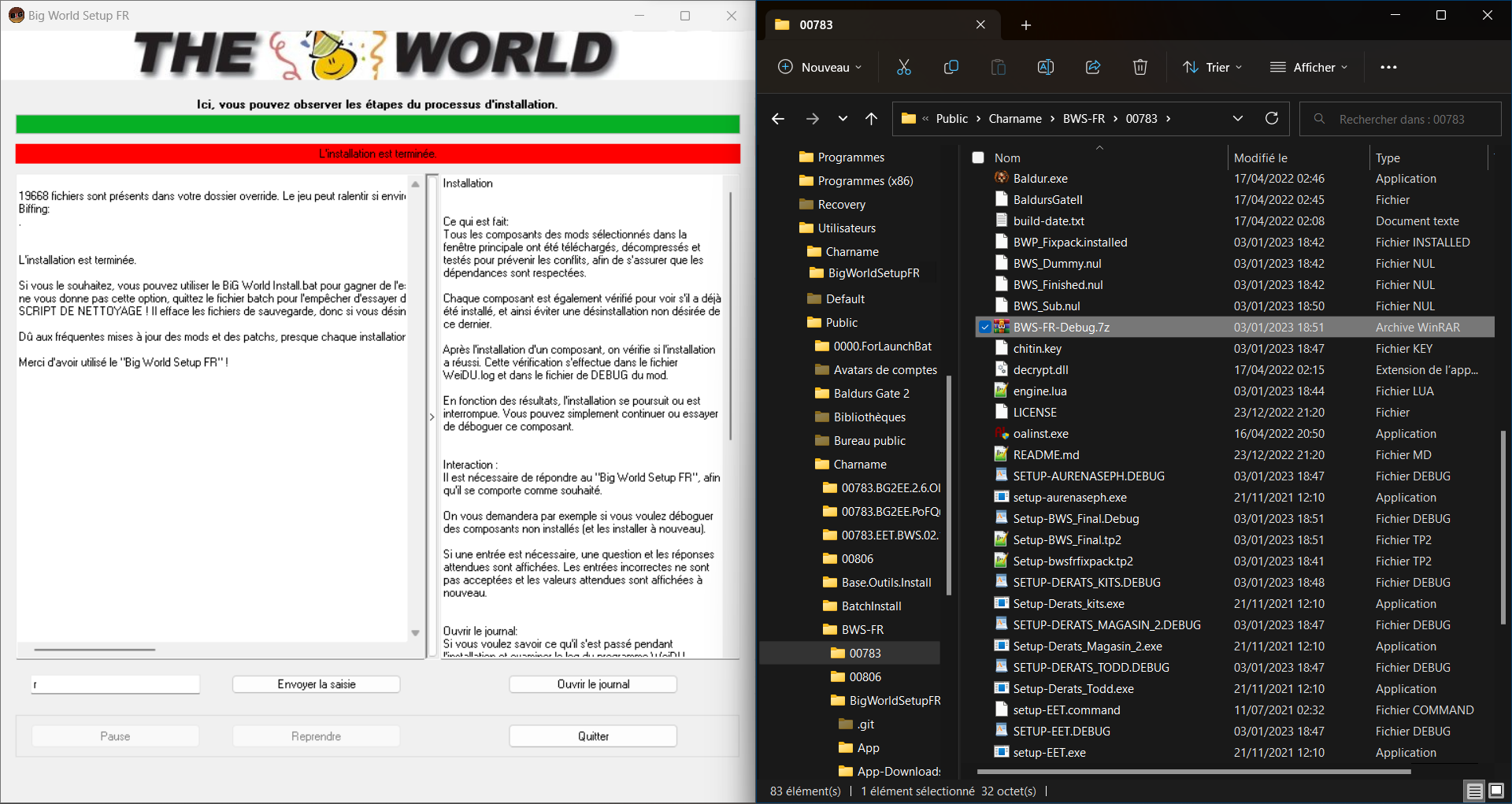Click the Share icon in Explorer toolbar
The height and width of the screenshot is (804, 1512).
[1092, 67]
